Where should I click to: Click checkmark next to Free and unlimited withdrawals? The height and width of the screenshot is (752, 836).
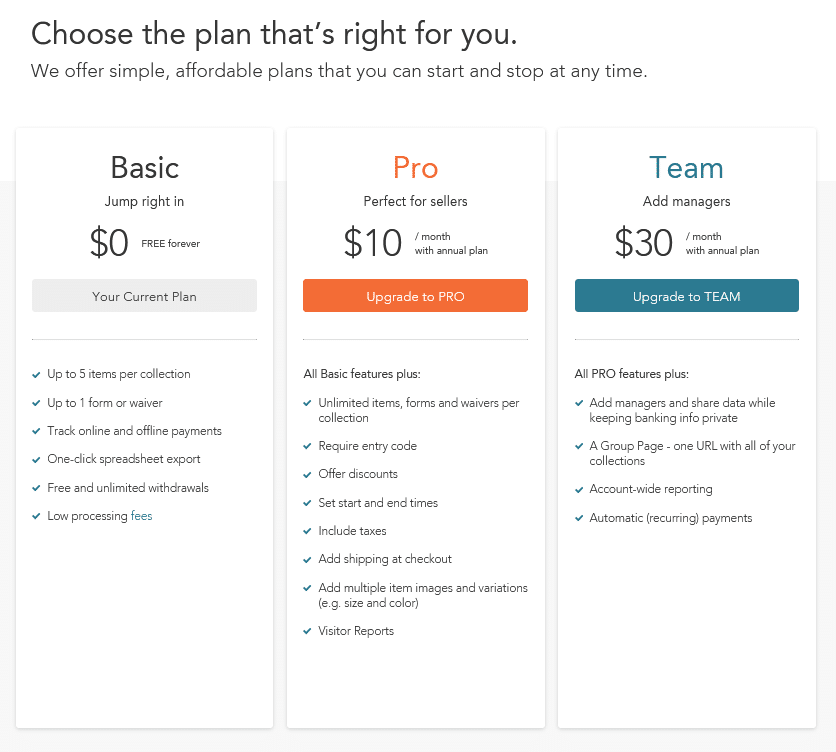36,488
